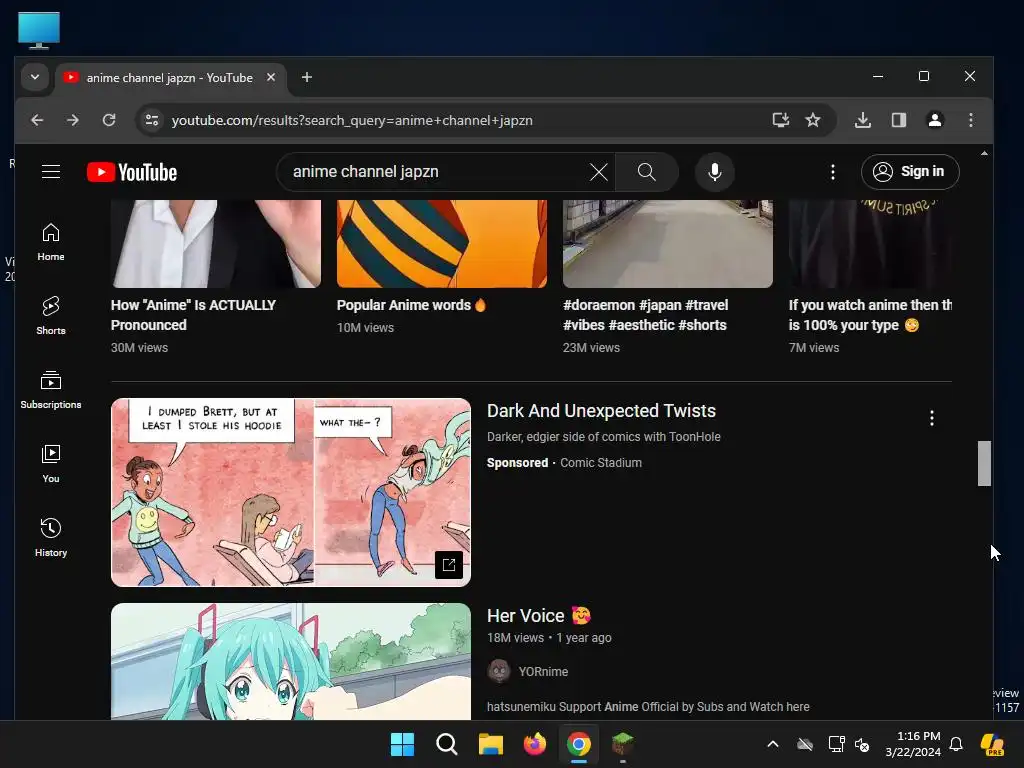Viewport: 1024px width, 768px height.
Task: Open the notification bell in the tray
Action: (956, 744)
